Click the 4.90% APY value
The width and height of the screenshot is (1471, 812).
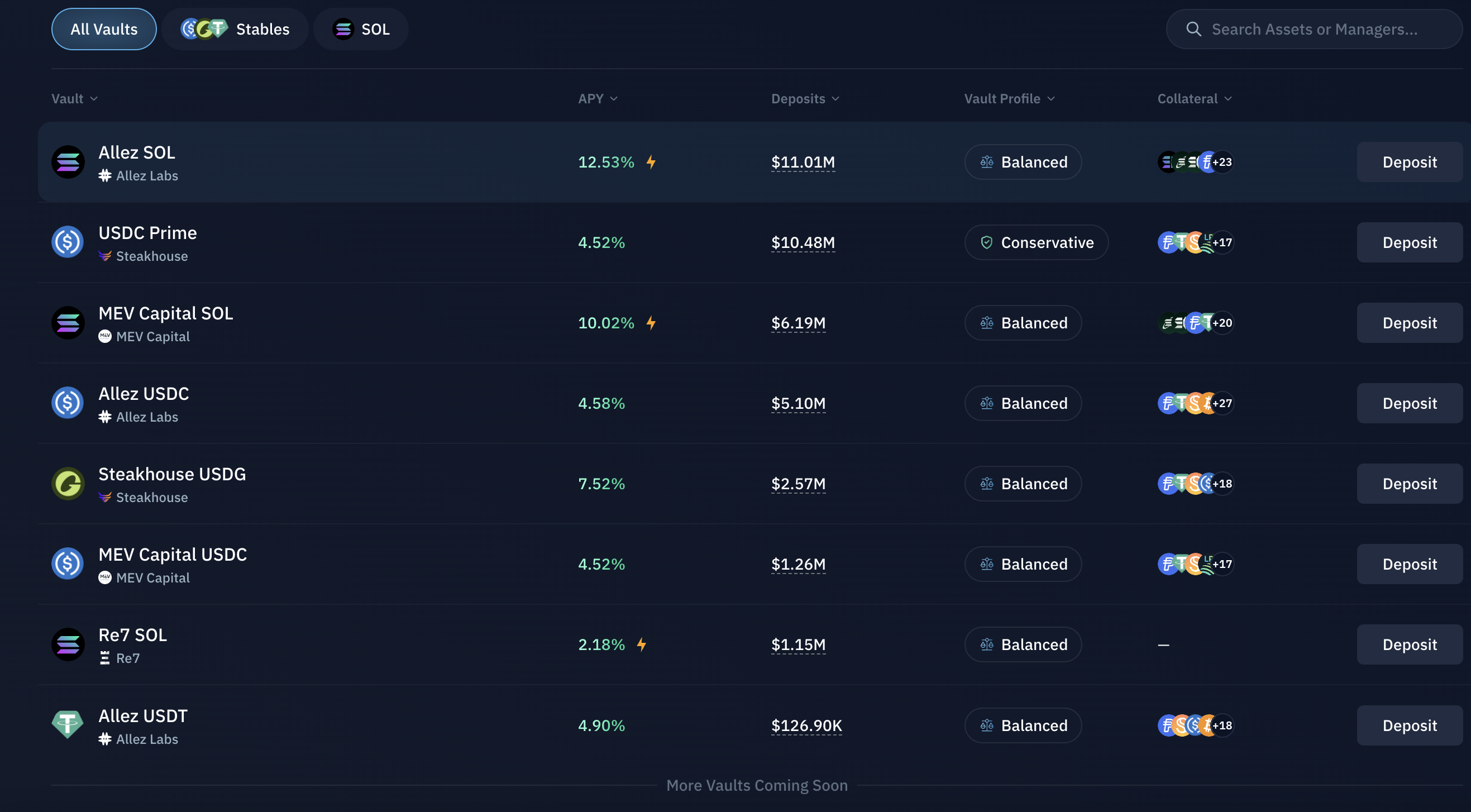pos(601,725)
